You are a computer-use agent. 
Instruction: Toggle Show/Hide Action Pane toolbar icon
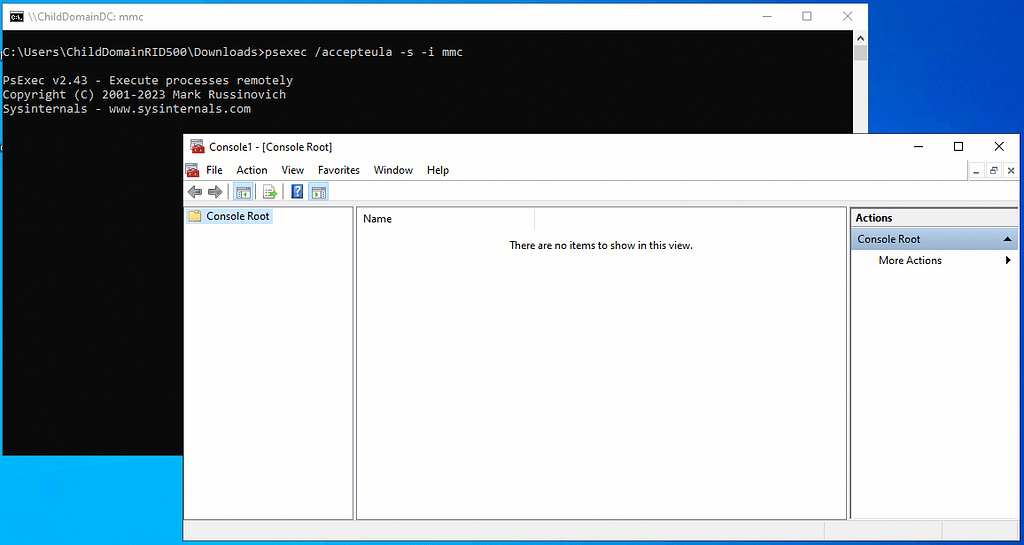click(x=319, y=192)
